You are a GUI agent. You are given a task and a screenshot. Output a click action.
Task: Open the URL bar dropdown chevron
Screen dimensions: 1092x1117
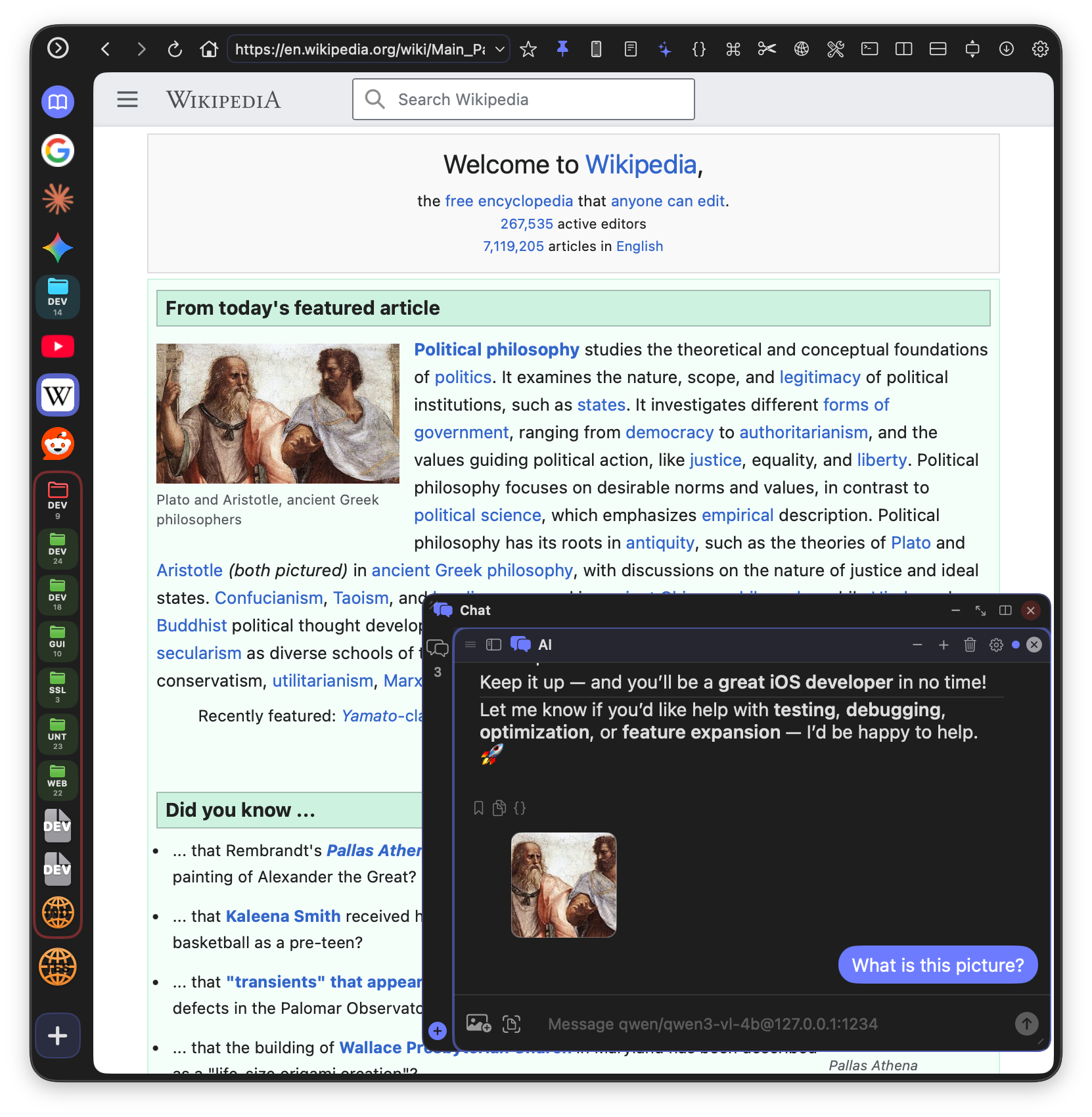499,49
